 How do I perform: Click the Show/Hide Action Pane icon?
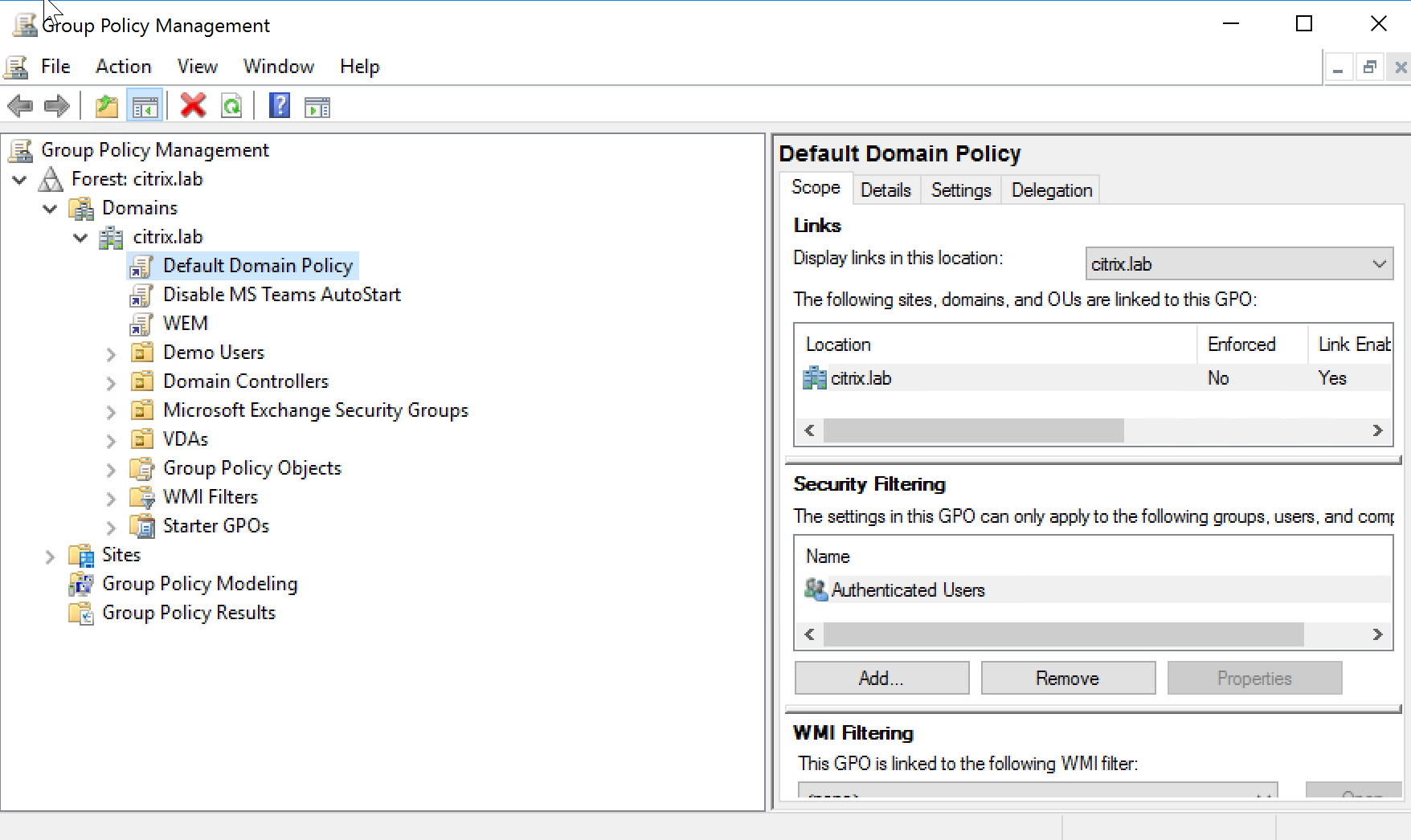pyautogui.click(x=317, y=105)
